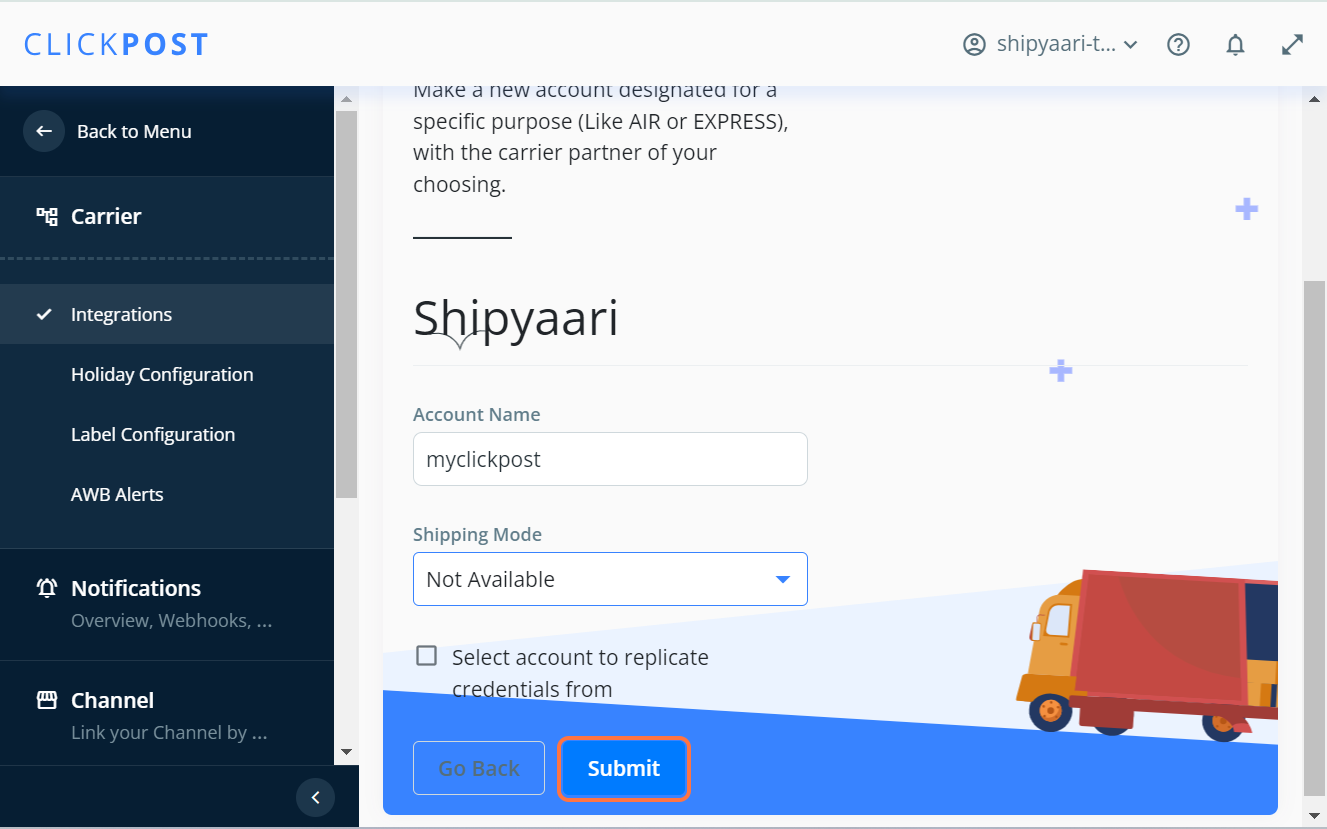Click the Shipping Mode dropdown arrow
The height and width of the screenshot is (829, 1327).
point(783,579)
